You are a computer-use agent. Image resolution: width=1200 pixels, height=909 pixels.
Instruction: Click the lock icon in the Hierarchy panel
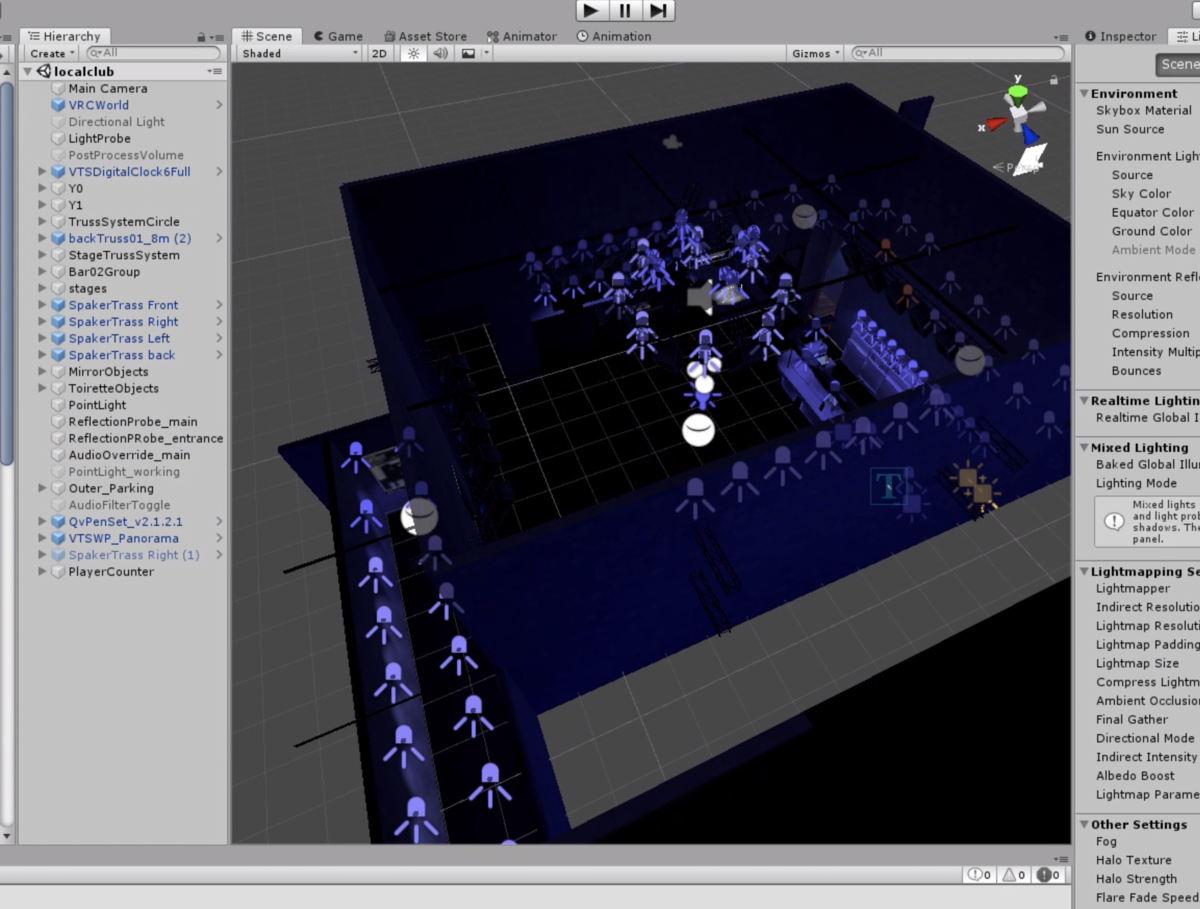(201, 37)
